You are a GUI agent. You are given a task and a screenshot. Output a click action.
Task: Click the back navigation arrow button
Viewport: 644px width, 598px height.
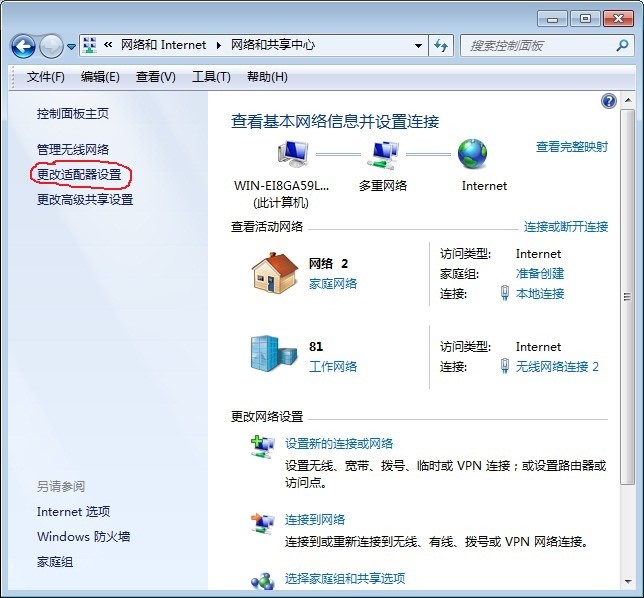[x=23, y=46]
